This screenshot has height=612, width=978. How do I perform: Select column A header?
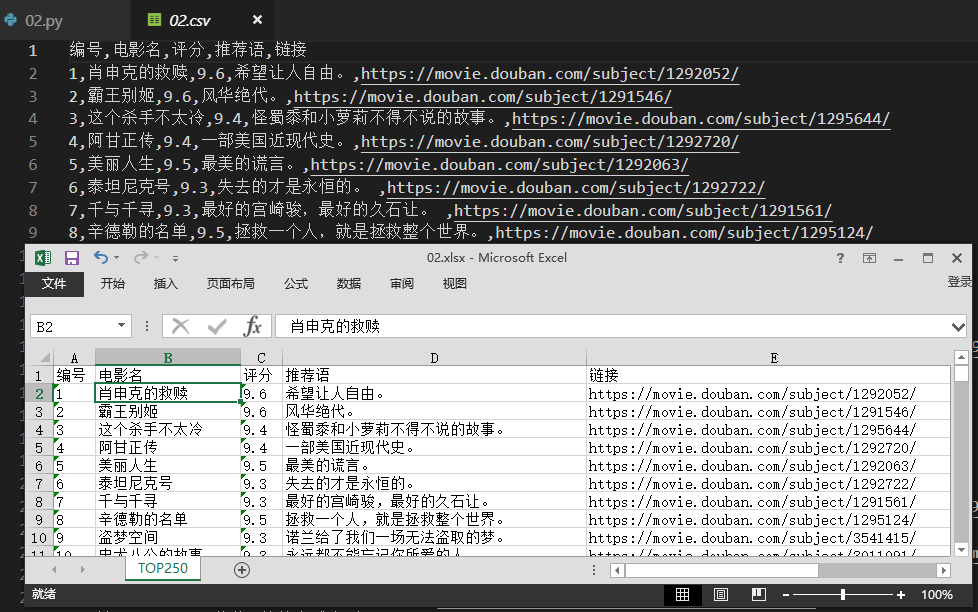[x=74, y=358]
